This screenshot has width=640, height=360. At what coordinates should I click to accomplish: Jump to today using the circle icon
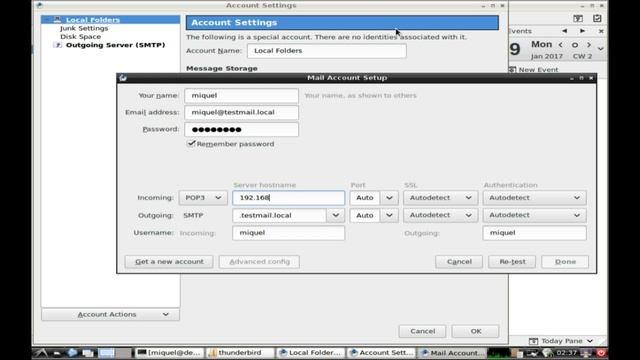(575, 45)
